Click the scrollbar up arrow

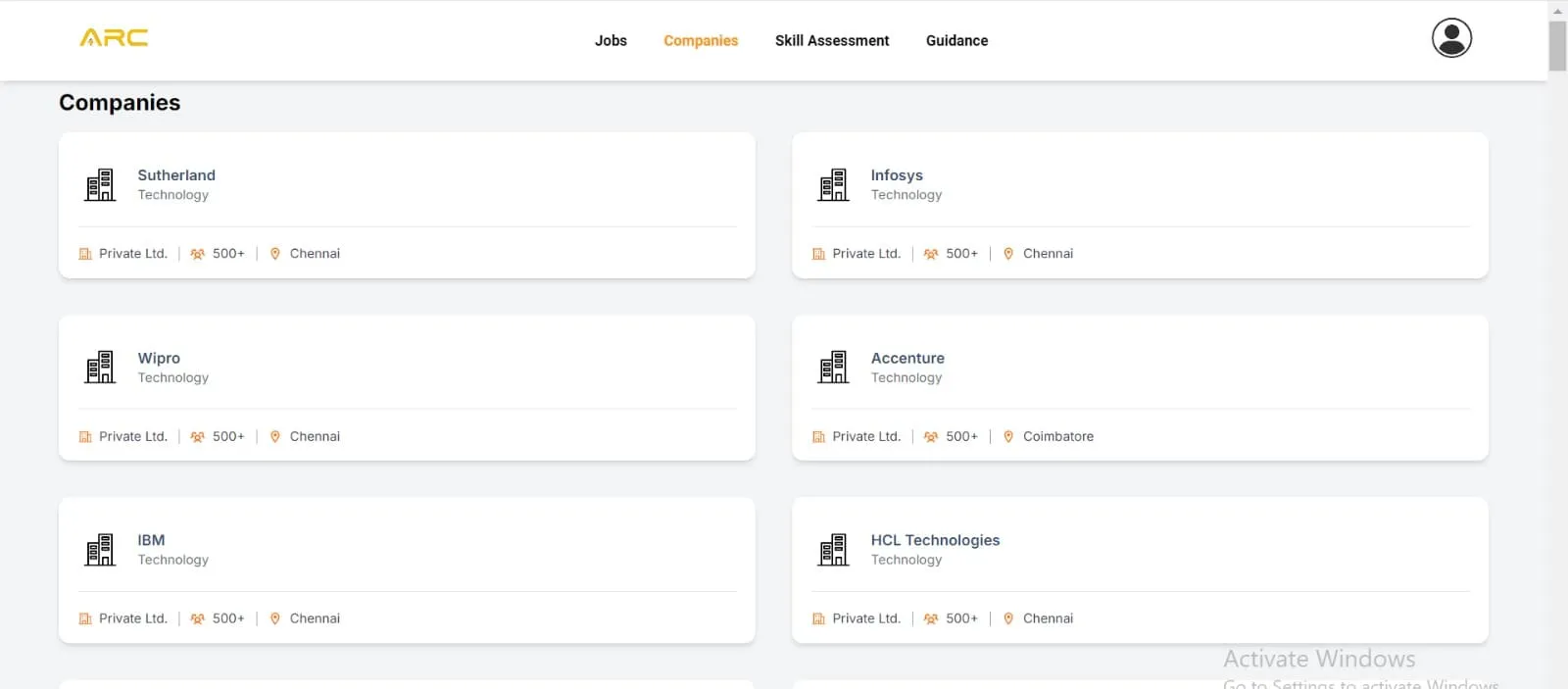point(1557,10)
